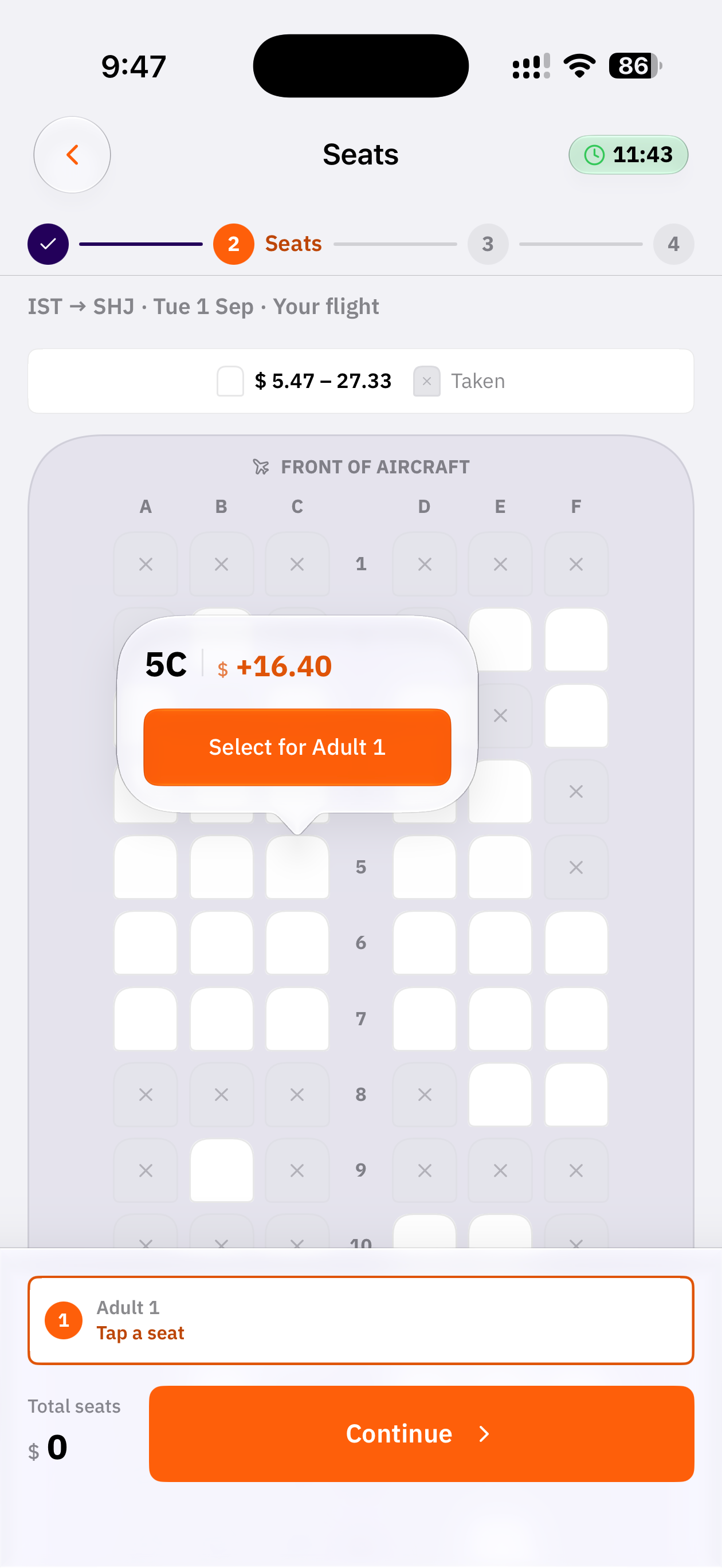The height and width of the screenshot is (1568, 722).
Task: Tap the Taken legend X icon
Action: (427, 381)
